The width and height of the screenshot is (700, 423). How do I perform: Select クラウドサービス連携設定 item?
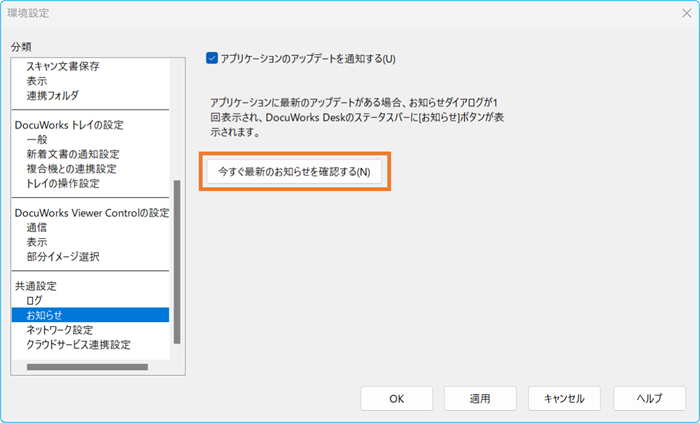[78, 345]
